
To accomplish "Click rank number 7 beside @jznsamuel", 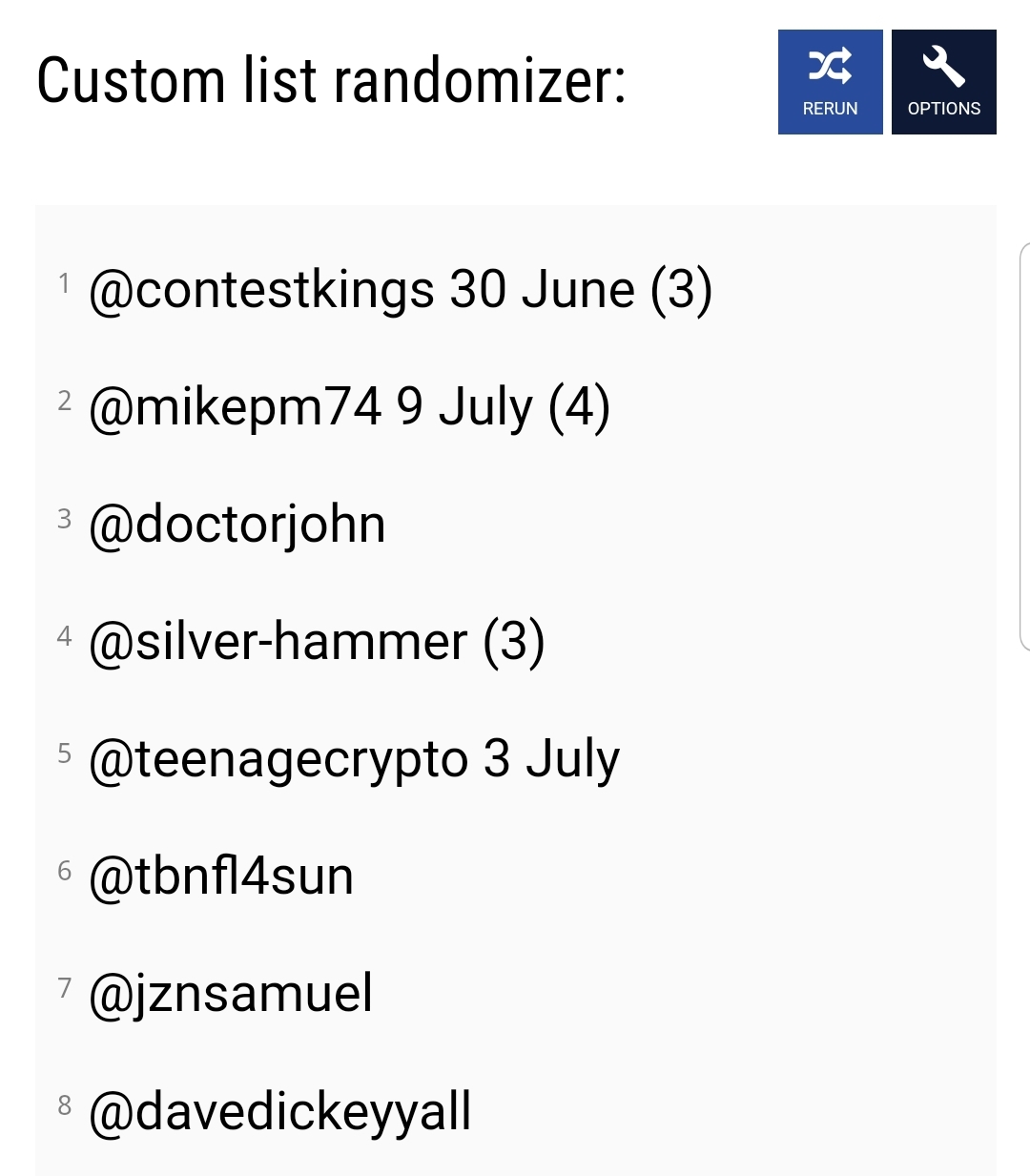I will [x=64, y=987].
